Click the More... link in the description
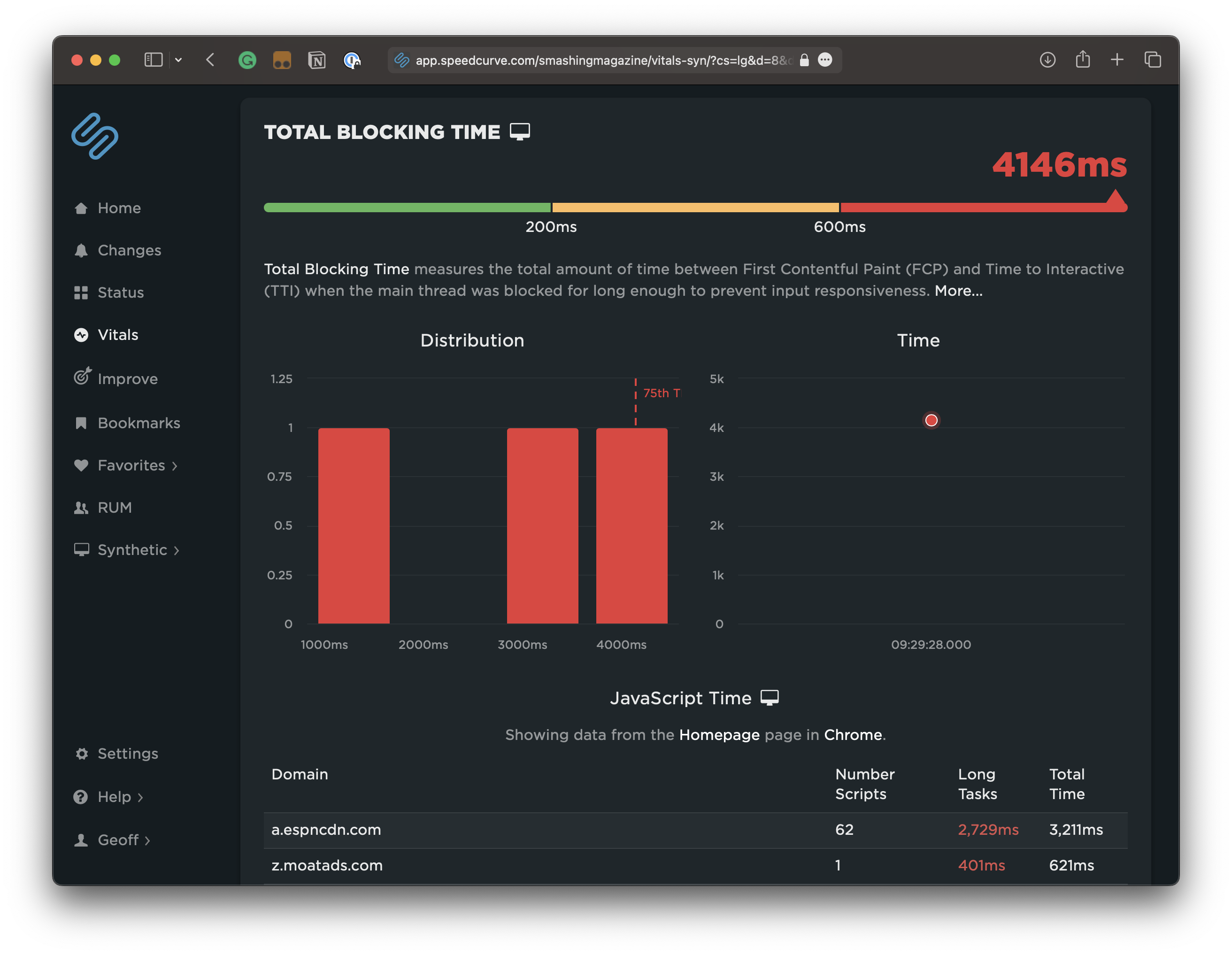This screenshot has height=955, width=1232. 958,291
